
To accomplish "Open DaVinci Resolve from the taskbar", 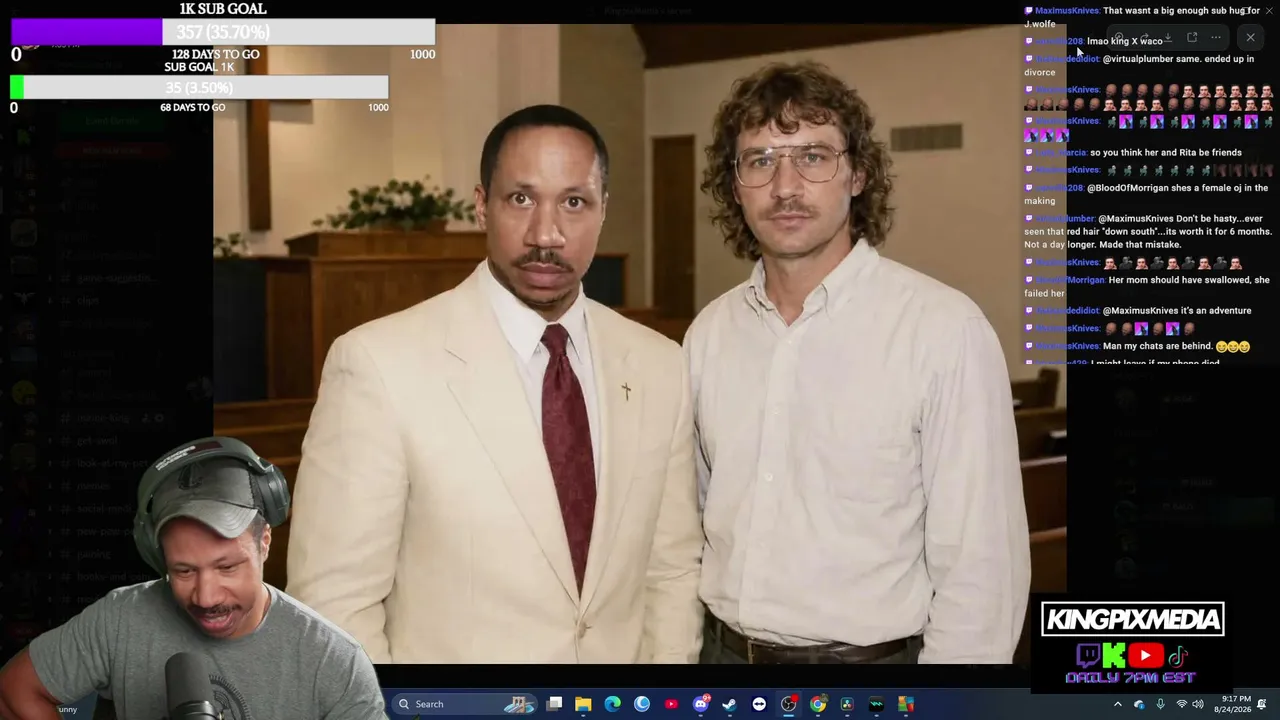I will point(847,704).
